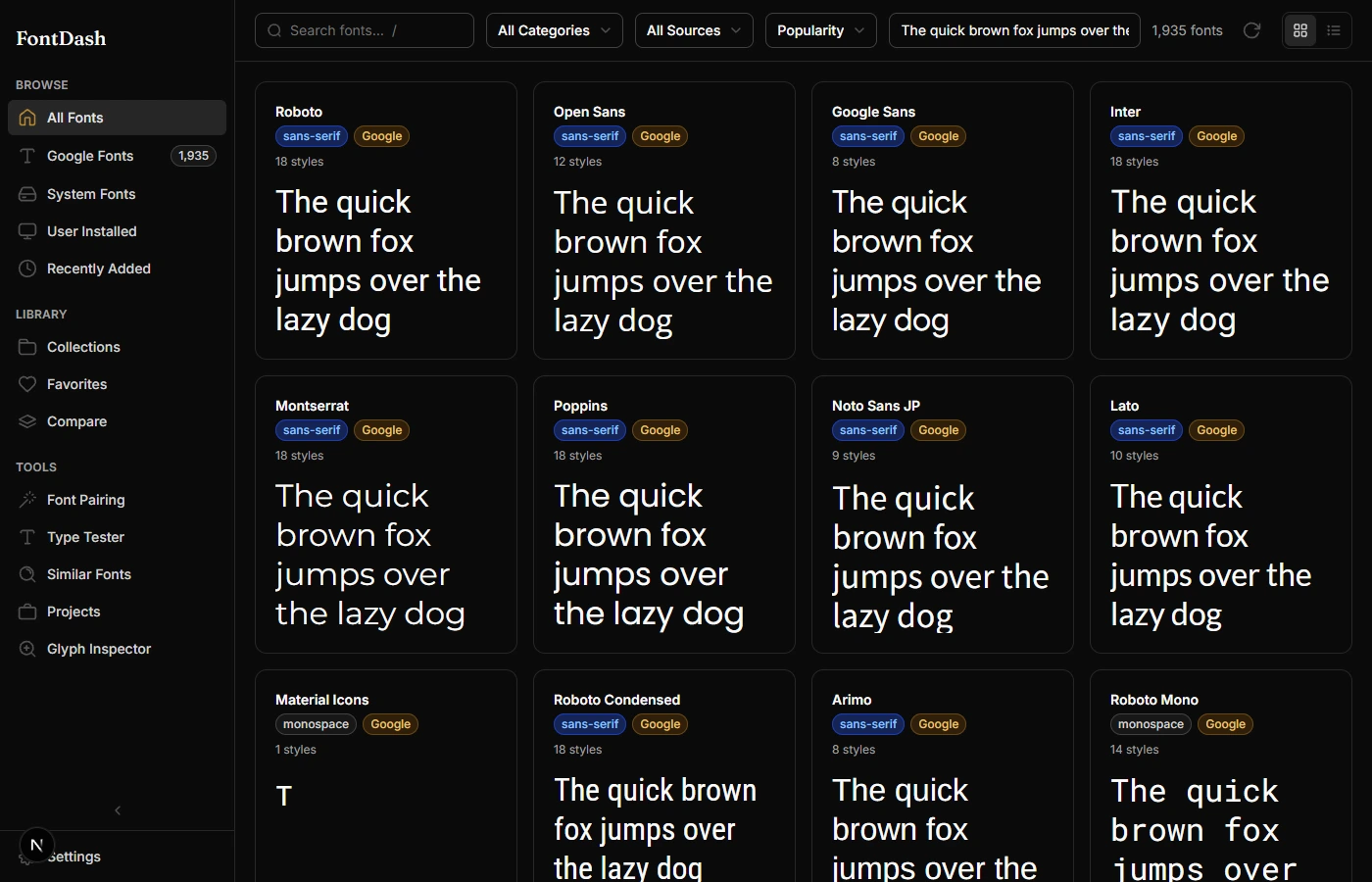
Task: Click the Google badge on Roboto
Action: click(x=381, y=136)
